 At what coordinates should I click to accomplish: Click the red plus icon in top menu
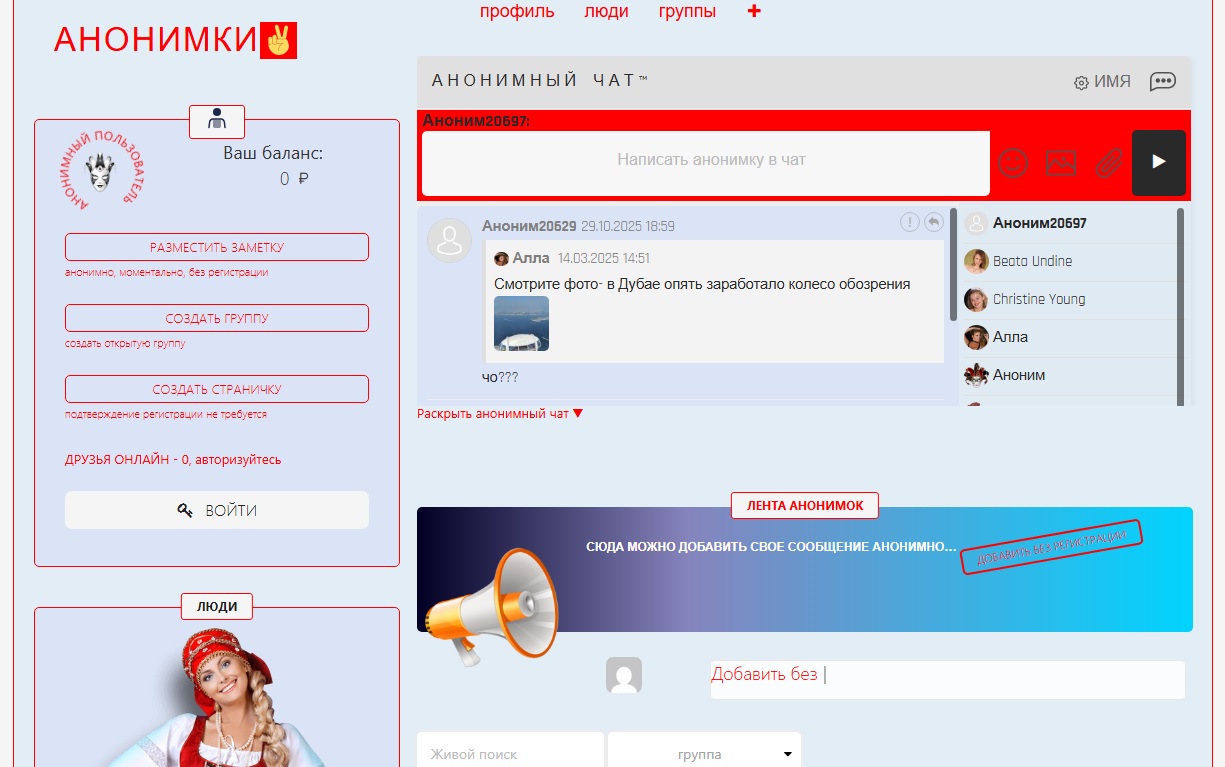754,12
